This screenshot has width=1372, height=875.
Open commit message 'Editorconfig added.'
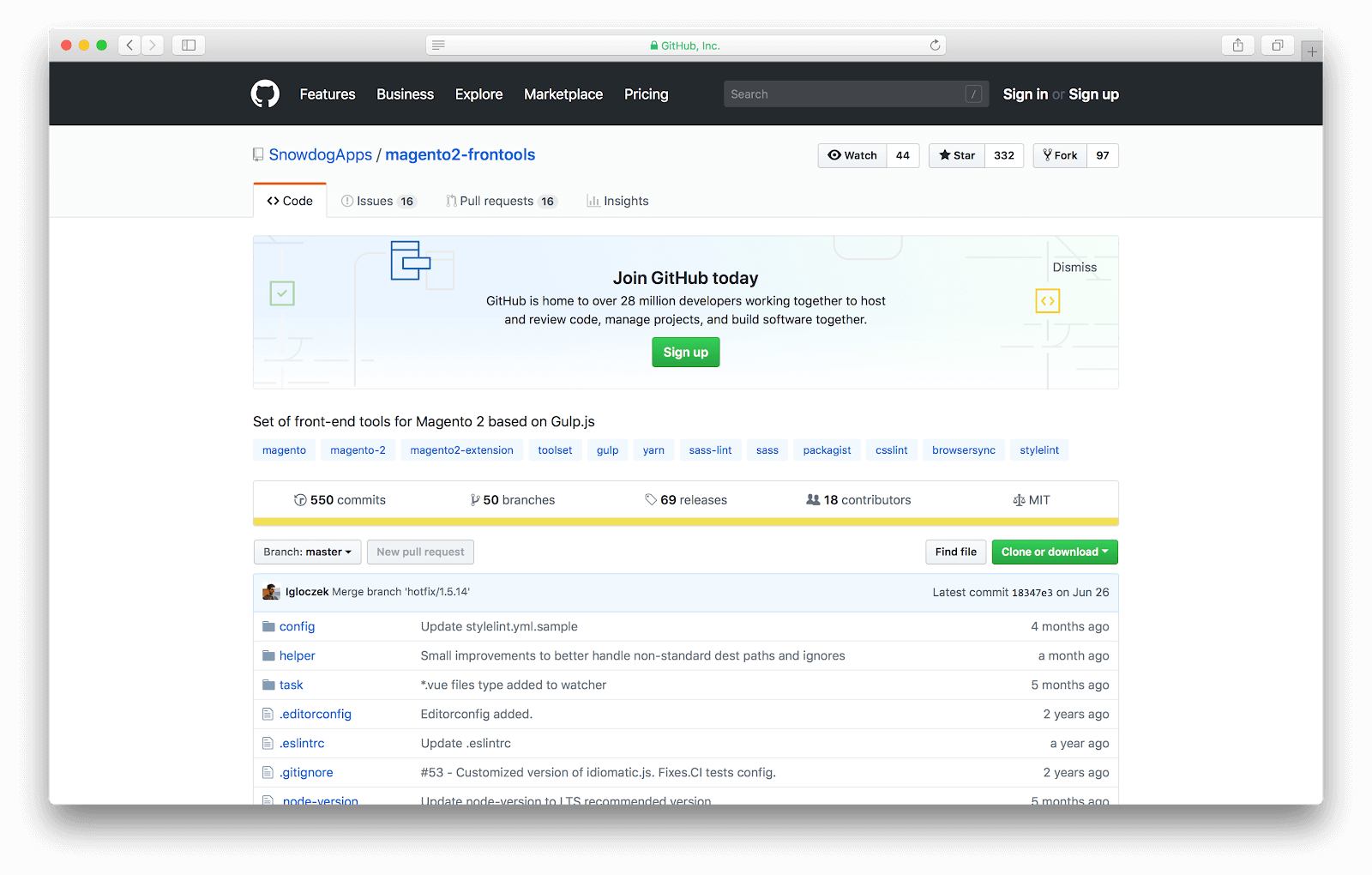coord(477,714)
